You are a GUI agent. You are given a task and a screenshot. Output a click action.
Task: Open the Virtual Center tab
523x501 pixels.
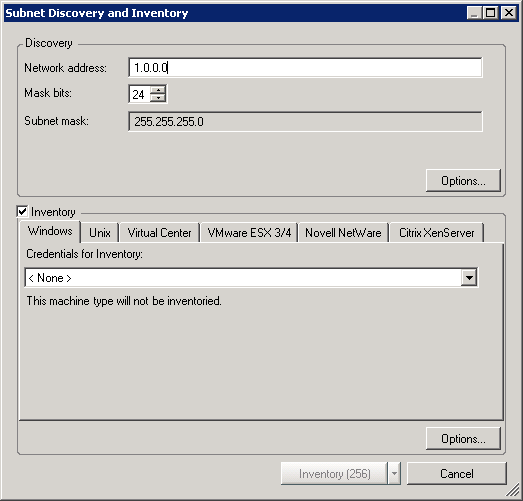pyautogui.click(x=159, y=232)
